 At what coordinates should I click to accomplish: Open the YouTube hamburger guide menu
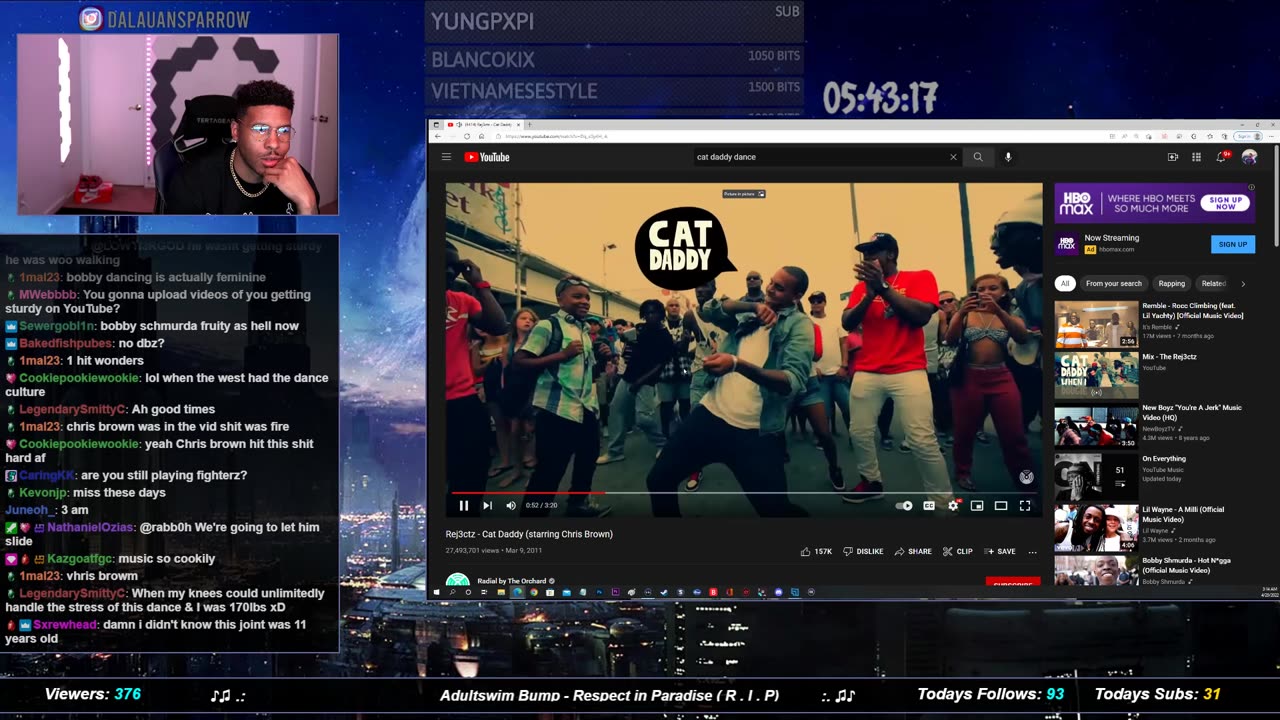446,157
